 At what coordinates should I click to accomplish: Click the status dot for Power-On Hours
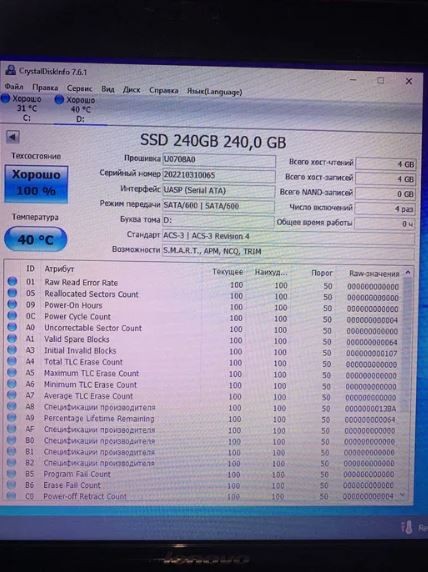point(12,304)
